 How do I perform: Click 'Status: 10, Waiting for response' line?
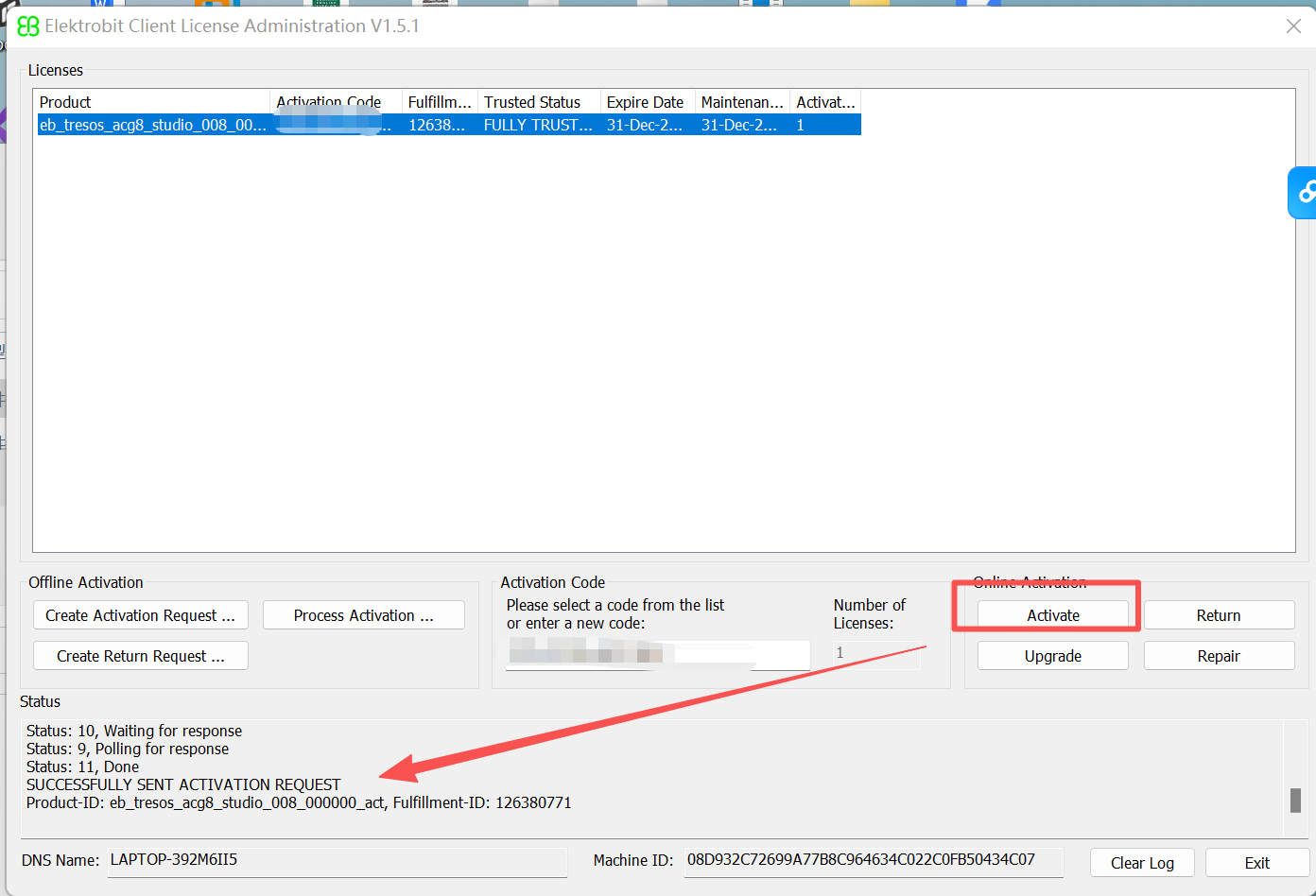[x=134, y=731]
